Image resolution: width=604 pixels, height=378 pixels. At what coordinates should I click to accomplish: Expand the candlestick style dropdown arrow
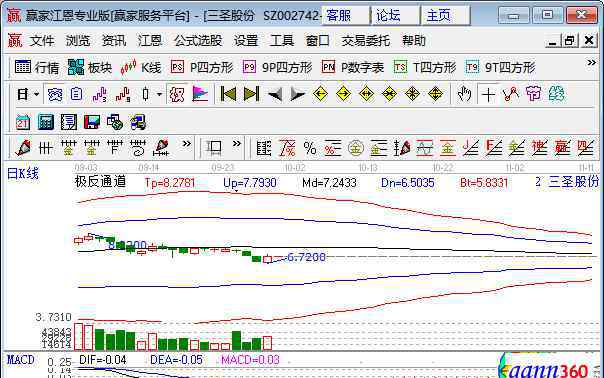[159, 94]
